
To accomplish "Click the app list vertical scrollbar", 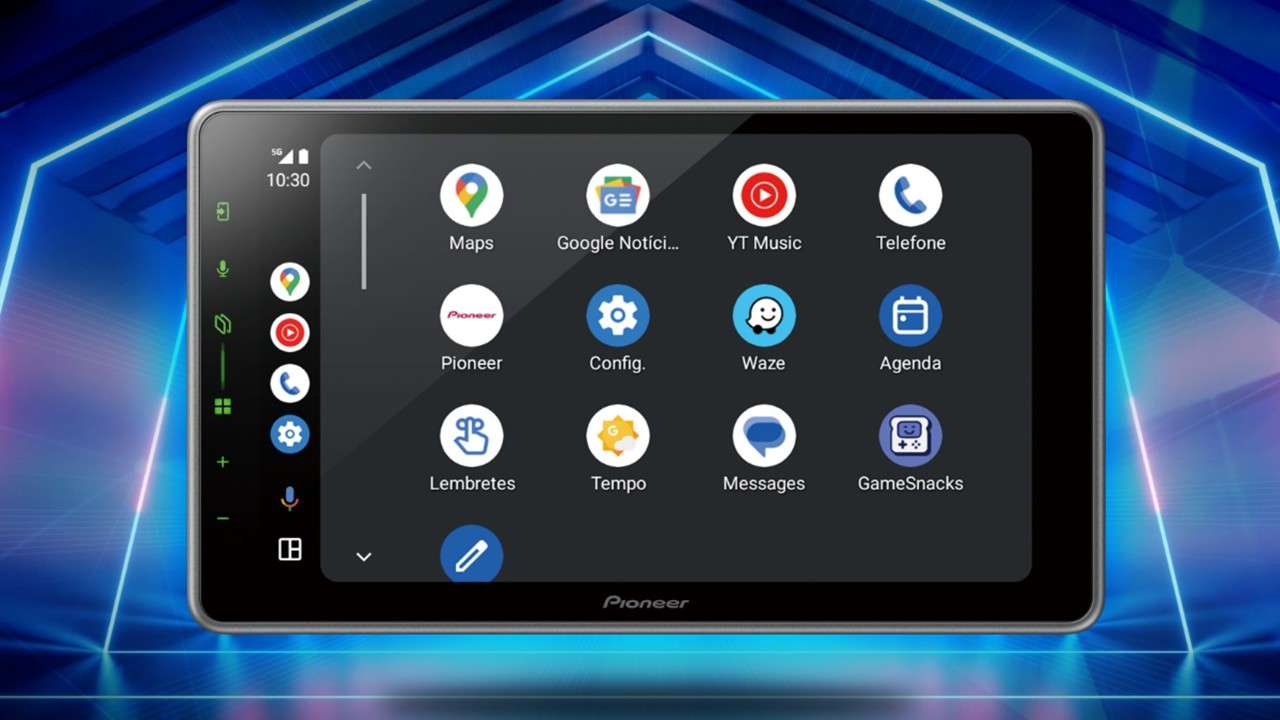I will pos(364,242).
